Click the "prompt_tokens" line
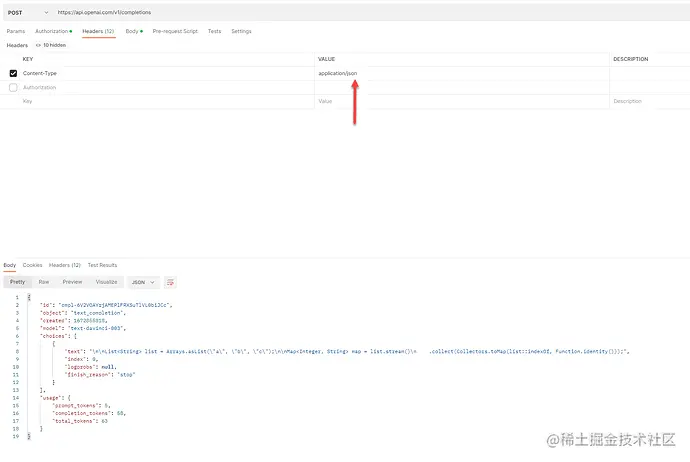This screenshot has height=462, width=690. point(81,406)
